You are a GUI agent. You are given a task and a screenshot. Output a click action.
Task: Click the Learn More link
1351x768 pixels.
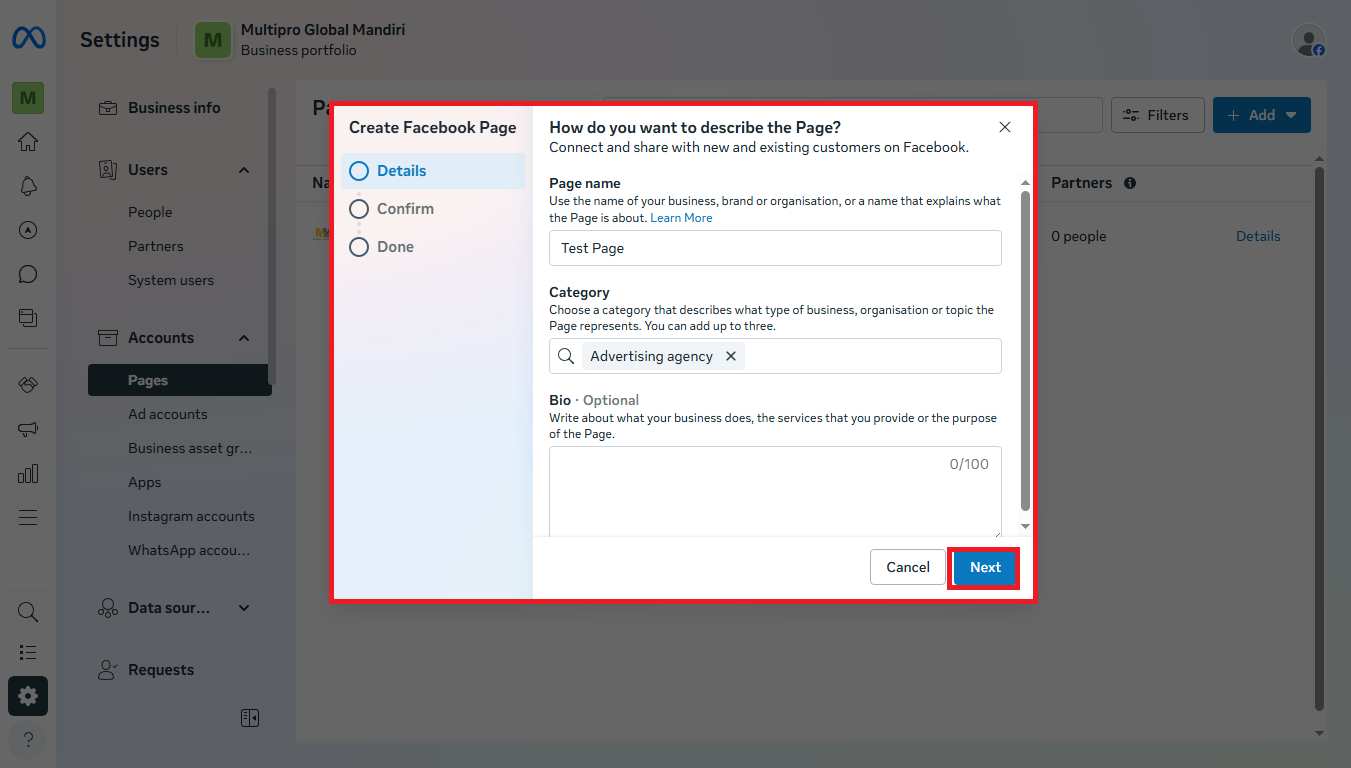tap(681, 217)
